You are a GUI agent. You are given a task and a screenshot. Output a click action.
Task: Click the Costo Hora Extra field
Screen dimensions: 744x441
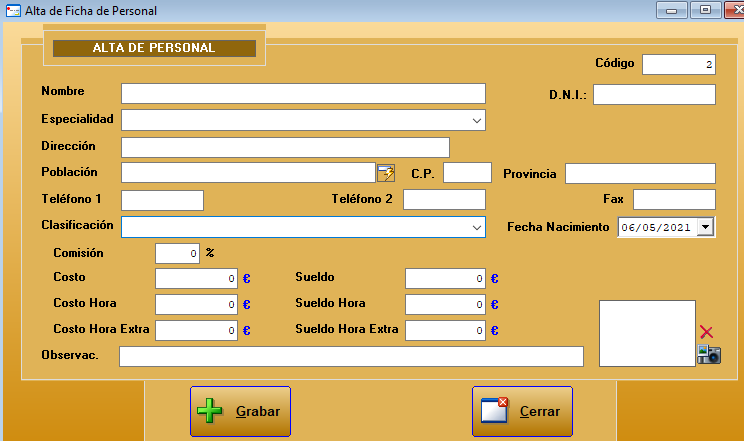[196, 330]
